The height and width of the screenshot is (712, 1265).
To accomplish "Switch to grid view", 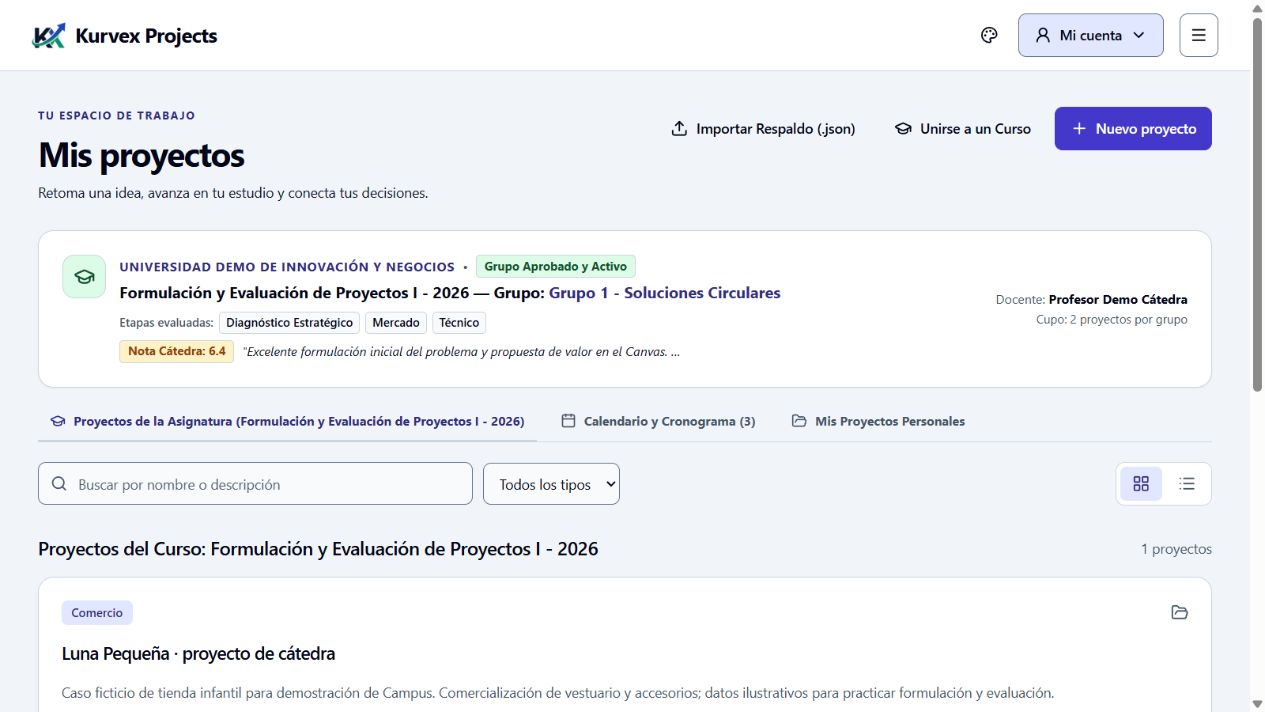I will pos(1141,484).
